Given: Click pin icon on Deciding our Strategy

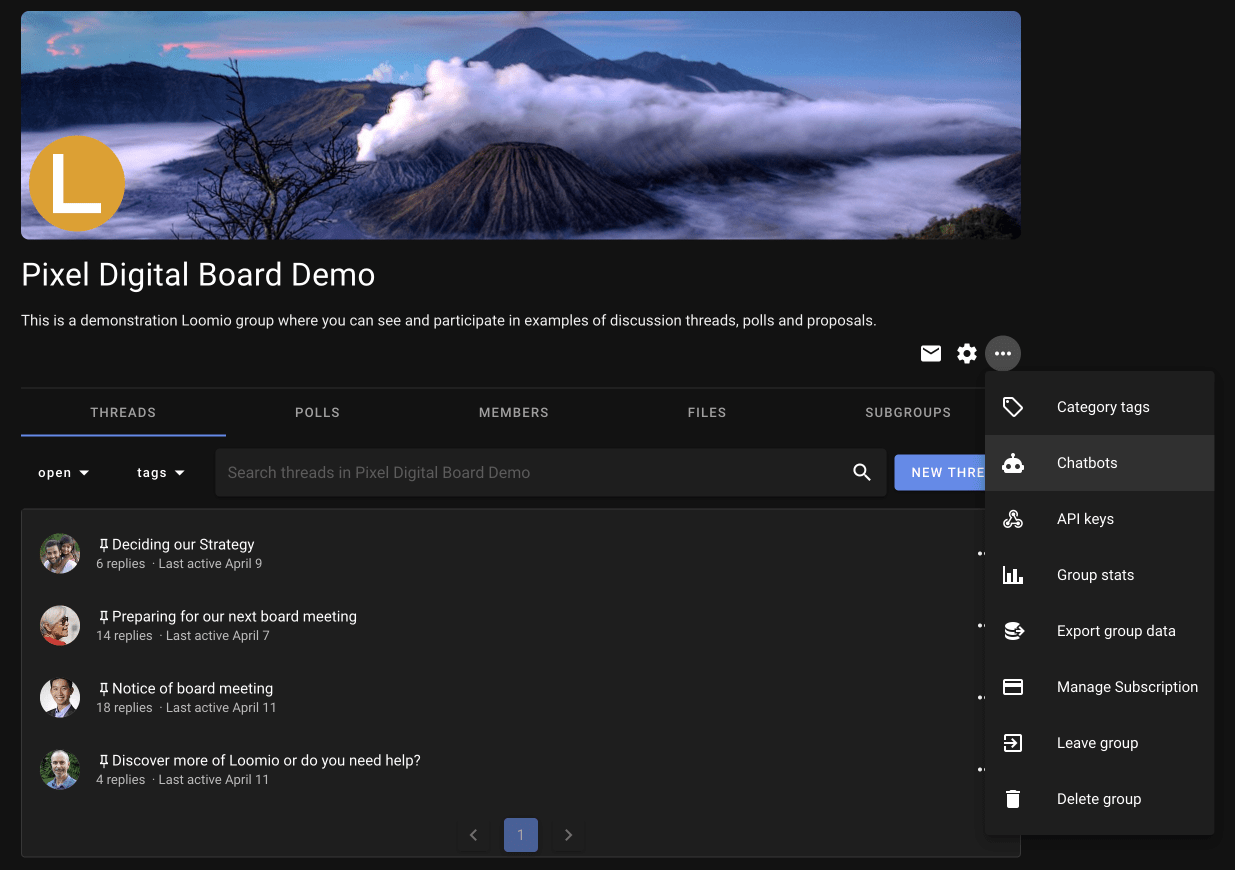Looking at the screenshot, I should coord(103,545).
